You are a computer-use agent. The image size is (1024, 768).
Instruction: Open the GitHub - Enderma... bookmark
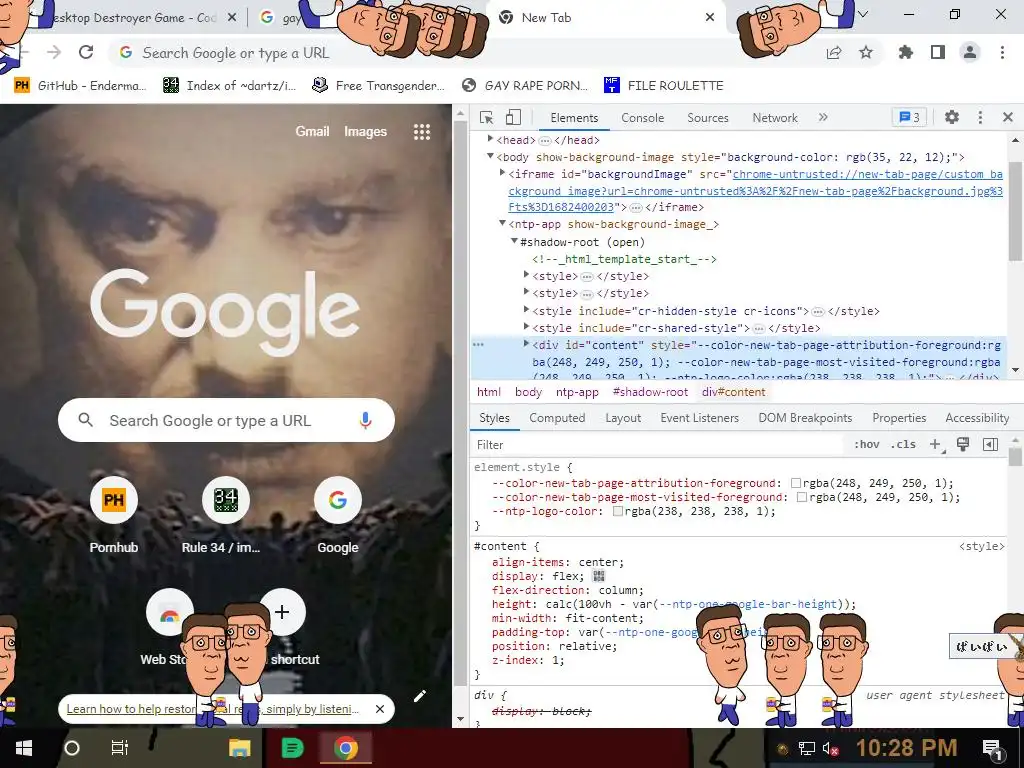(x=80, y=86)
